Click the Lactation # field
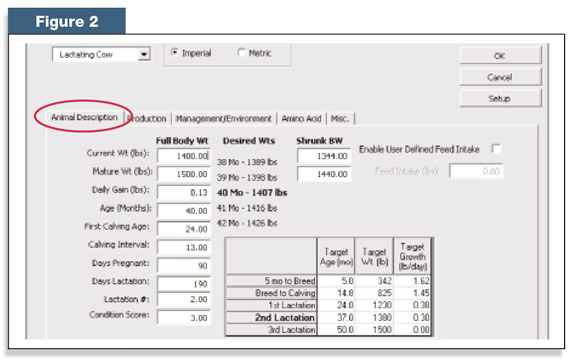This screenshot has width=575, height=363. pos(184,300)
